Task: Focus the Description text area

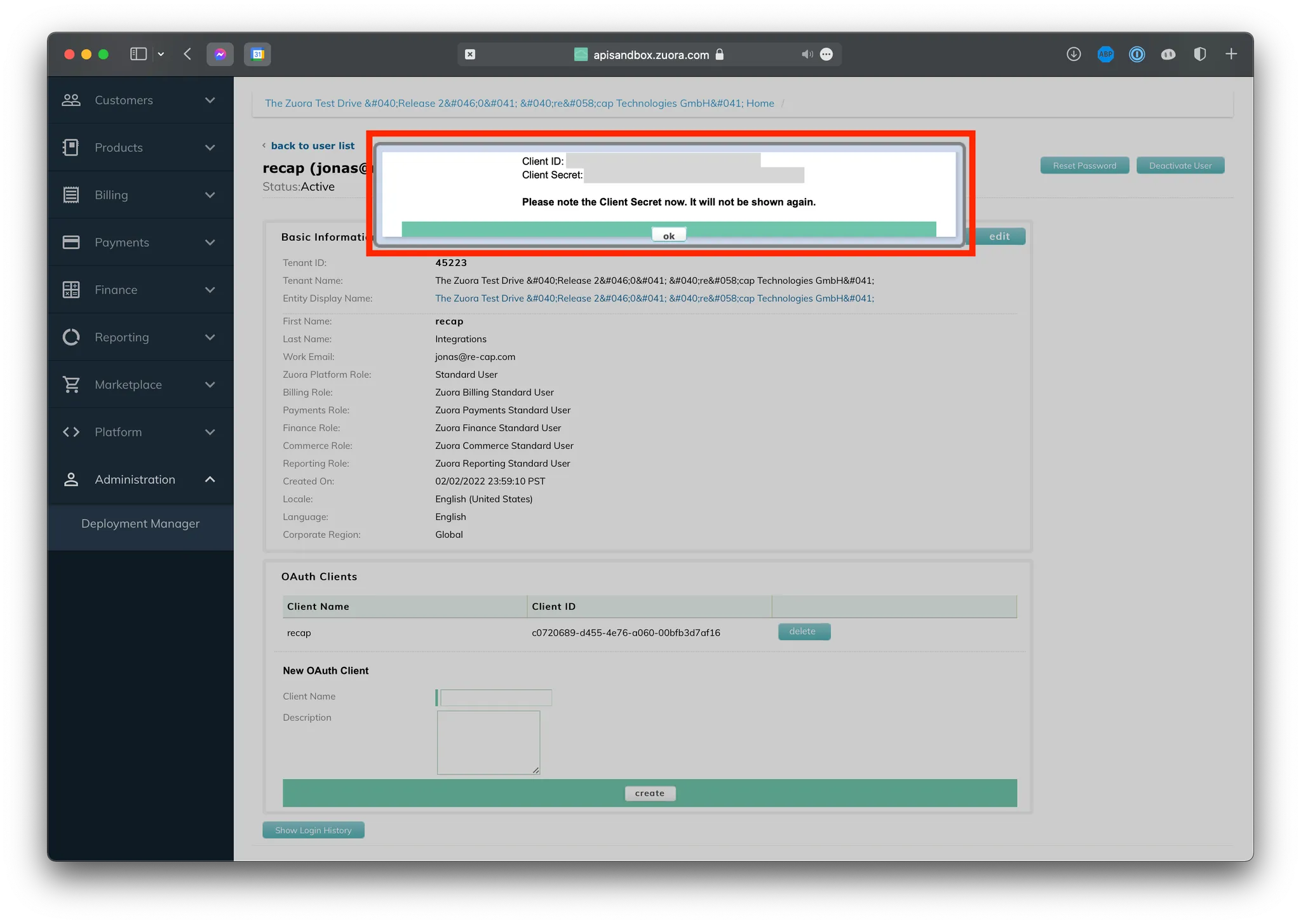Action: click(489, 742)
